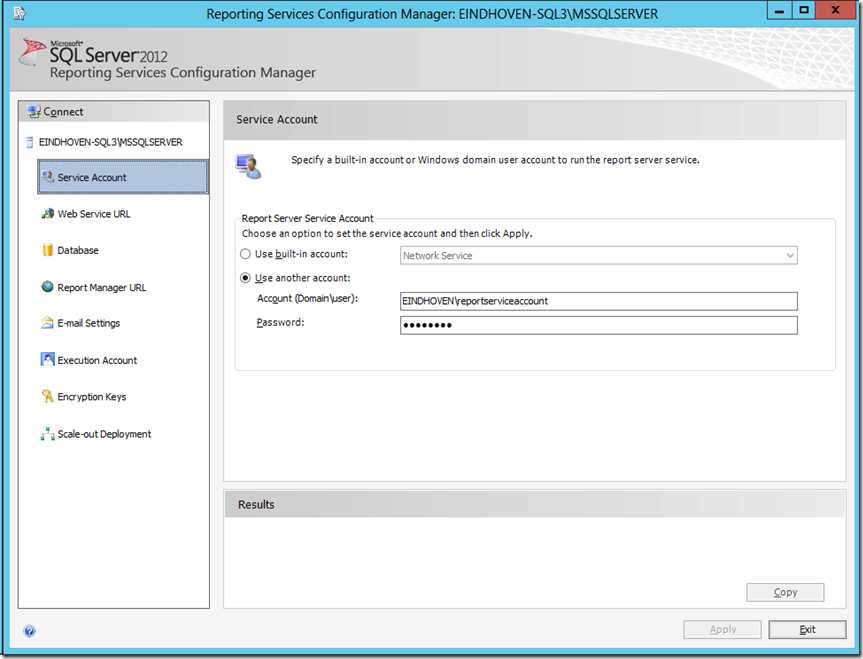Open Web Service URL page

point(94,214)
